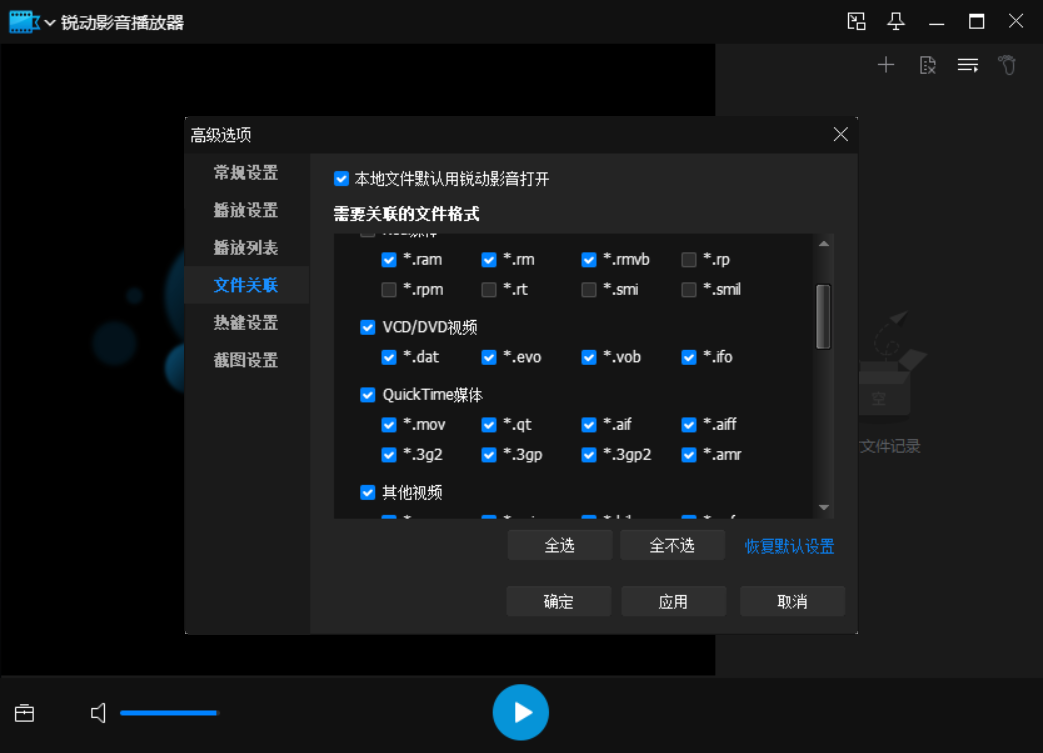The width and height of the screenshot is (1043, 753).
Task: Switch to mini player mode icon
Action: [856, 21]
